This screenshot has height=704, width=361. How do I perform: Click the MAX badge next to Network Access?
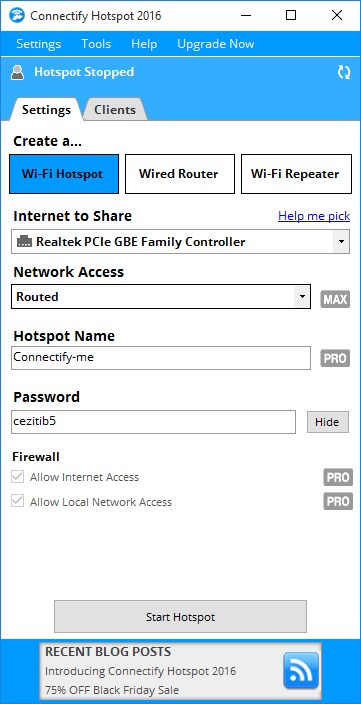[335, 299]
